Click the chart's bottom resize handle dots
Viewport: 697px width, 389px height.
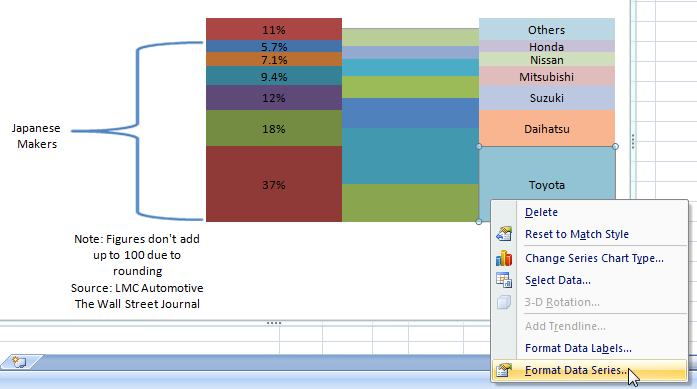tap(274, 323)
